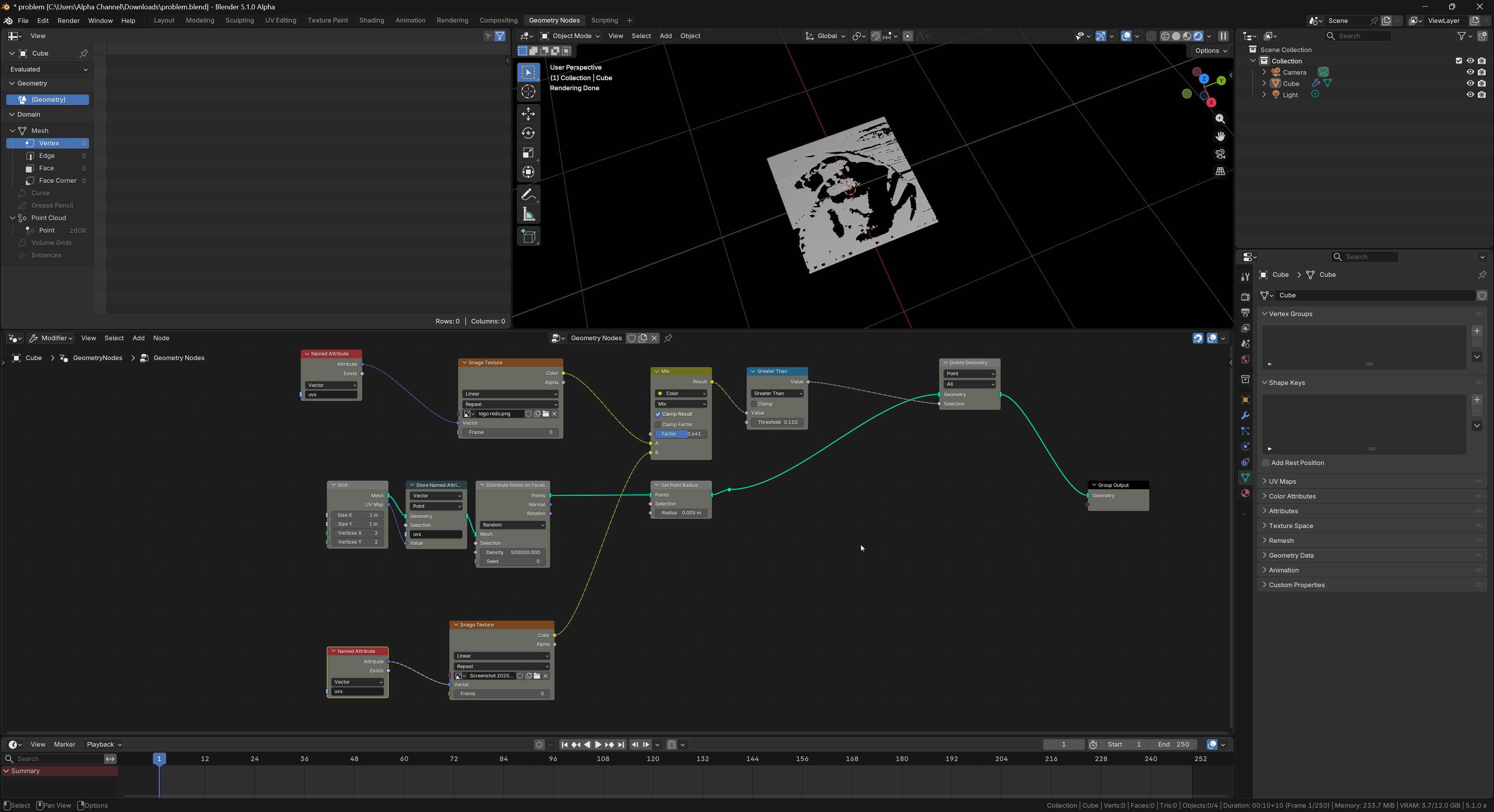Adjust Threshold value in Greater Than node

tap(777, 422)
